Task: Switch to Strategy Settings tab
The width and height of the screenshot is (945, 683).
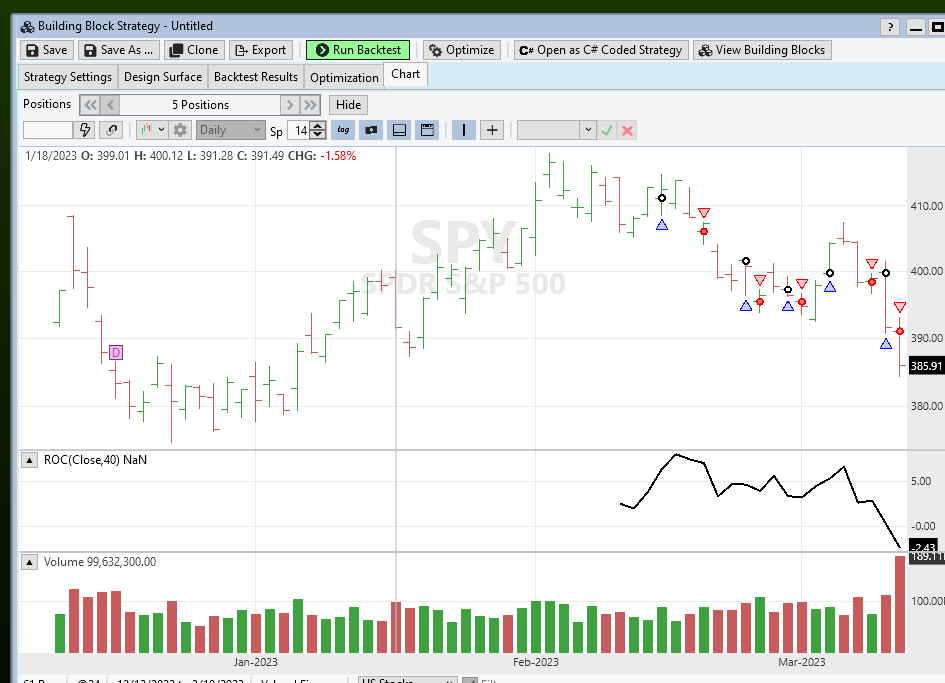Action: [68, 77]
